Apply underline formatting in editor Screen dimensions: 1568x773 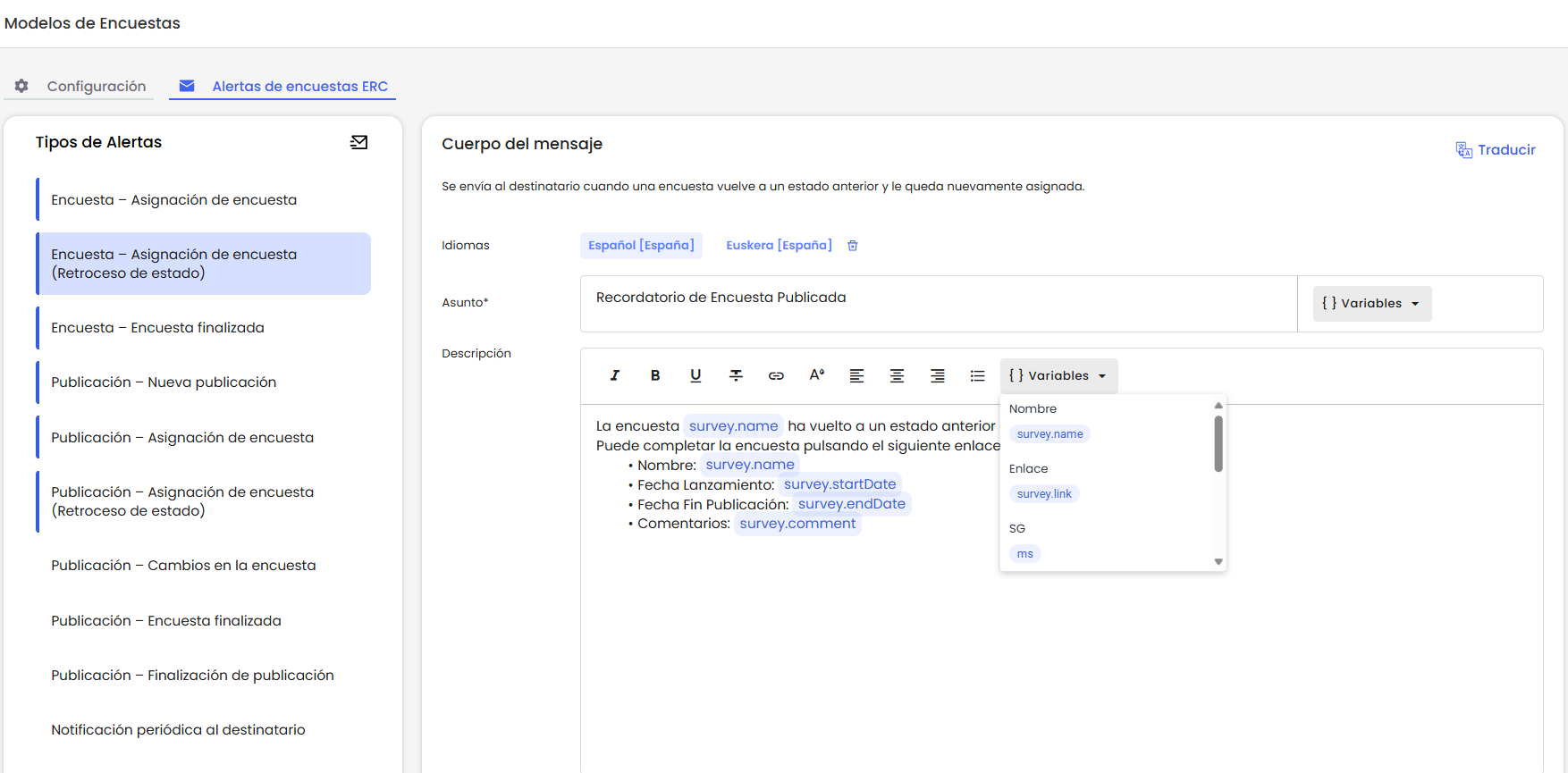[695, 375]
